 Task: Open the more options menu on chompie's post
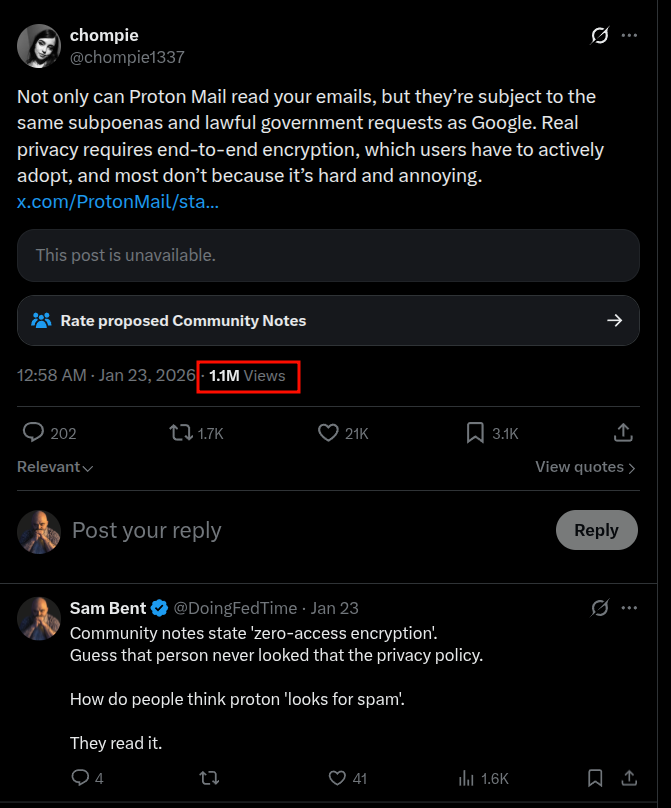click(629, 35)
